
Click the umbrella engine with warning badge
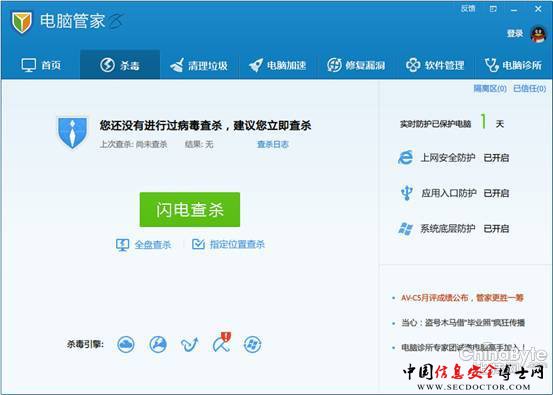222,342
